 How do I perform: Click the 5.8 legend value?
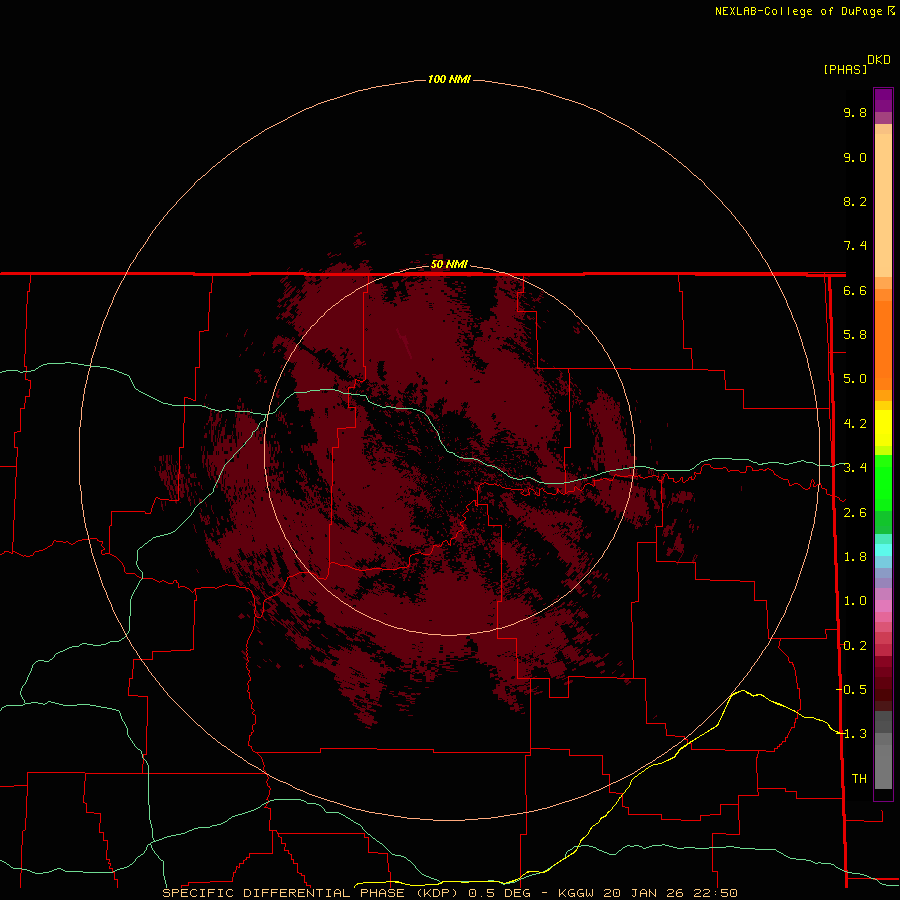(855, 335)
